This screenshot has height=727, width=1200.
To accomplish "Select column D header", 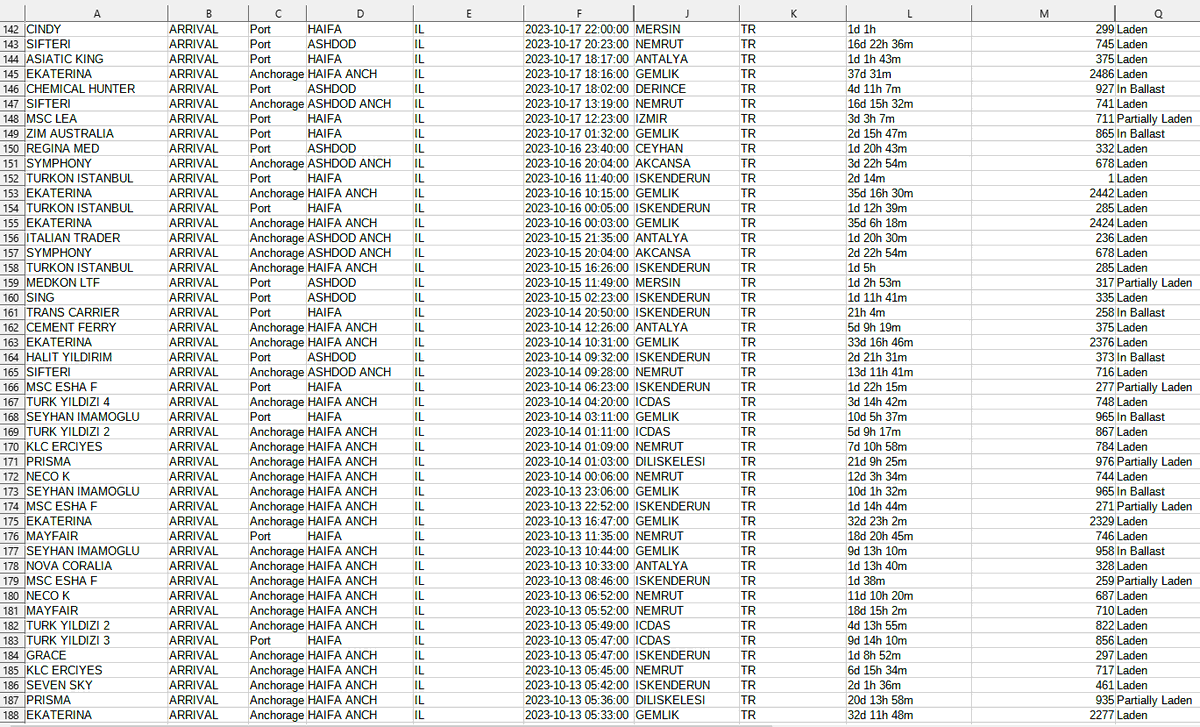I will pyautogui.click(x=358, y=13).
